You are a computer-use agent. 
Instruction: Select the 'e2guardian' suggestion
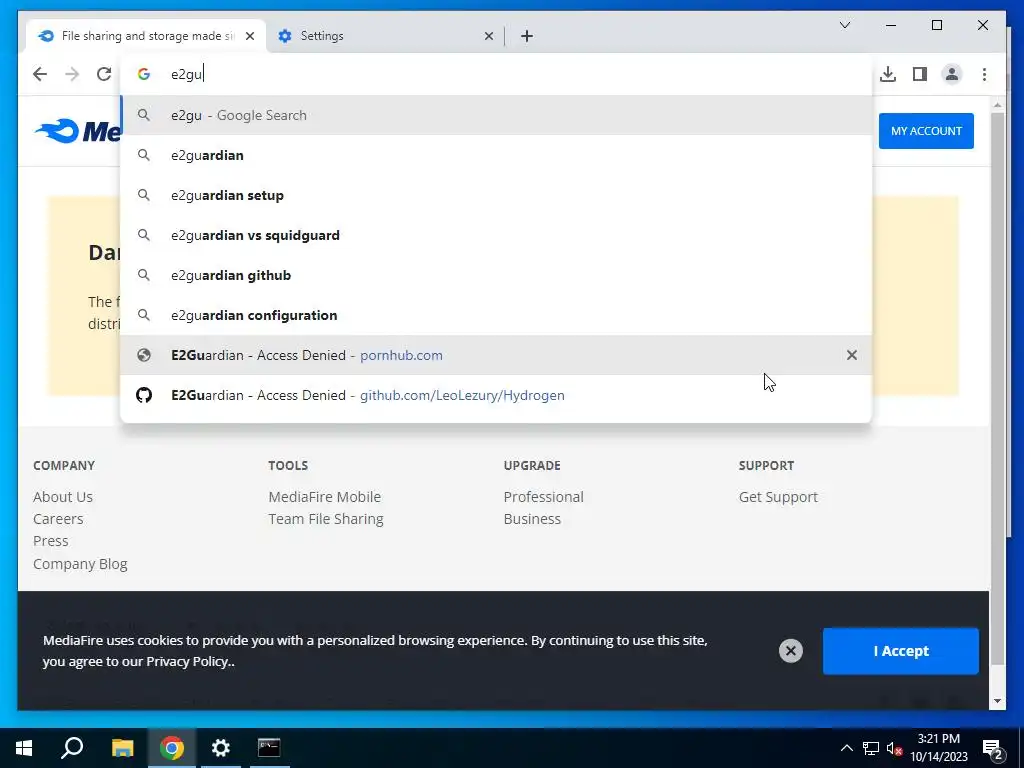[496, 155]
